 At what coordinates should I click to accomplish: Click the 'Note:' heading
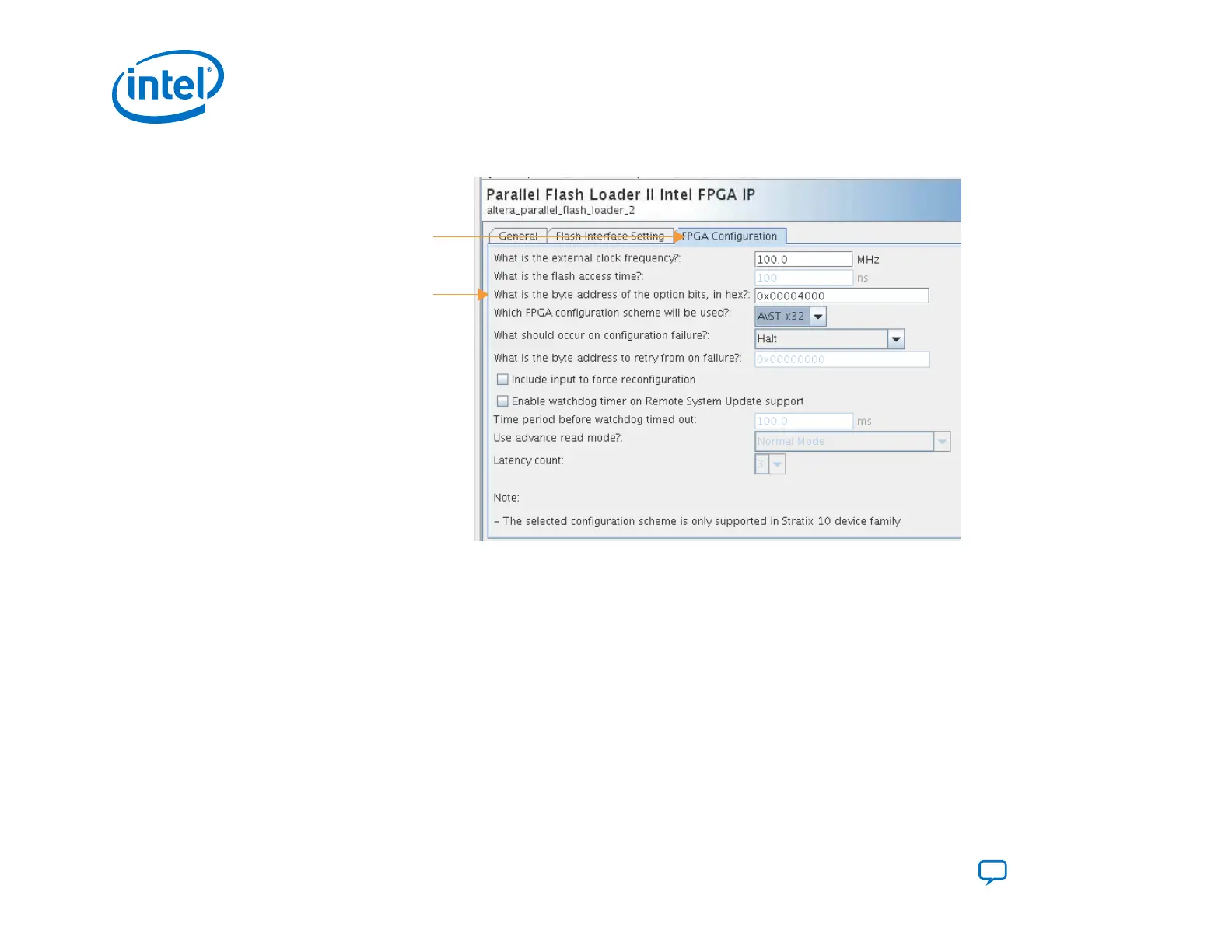[x=506, y=498]
